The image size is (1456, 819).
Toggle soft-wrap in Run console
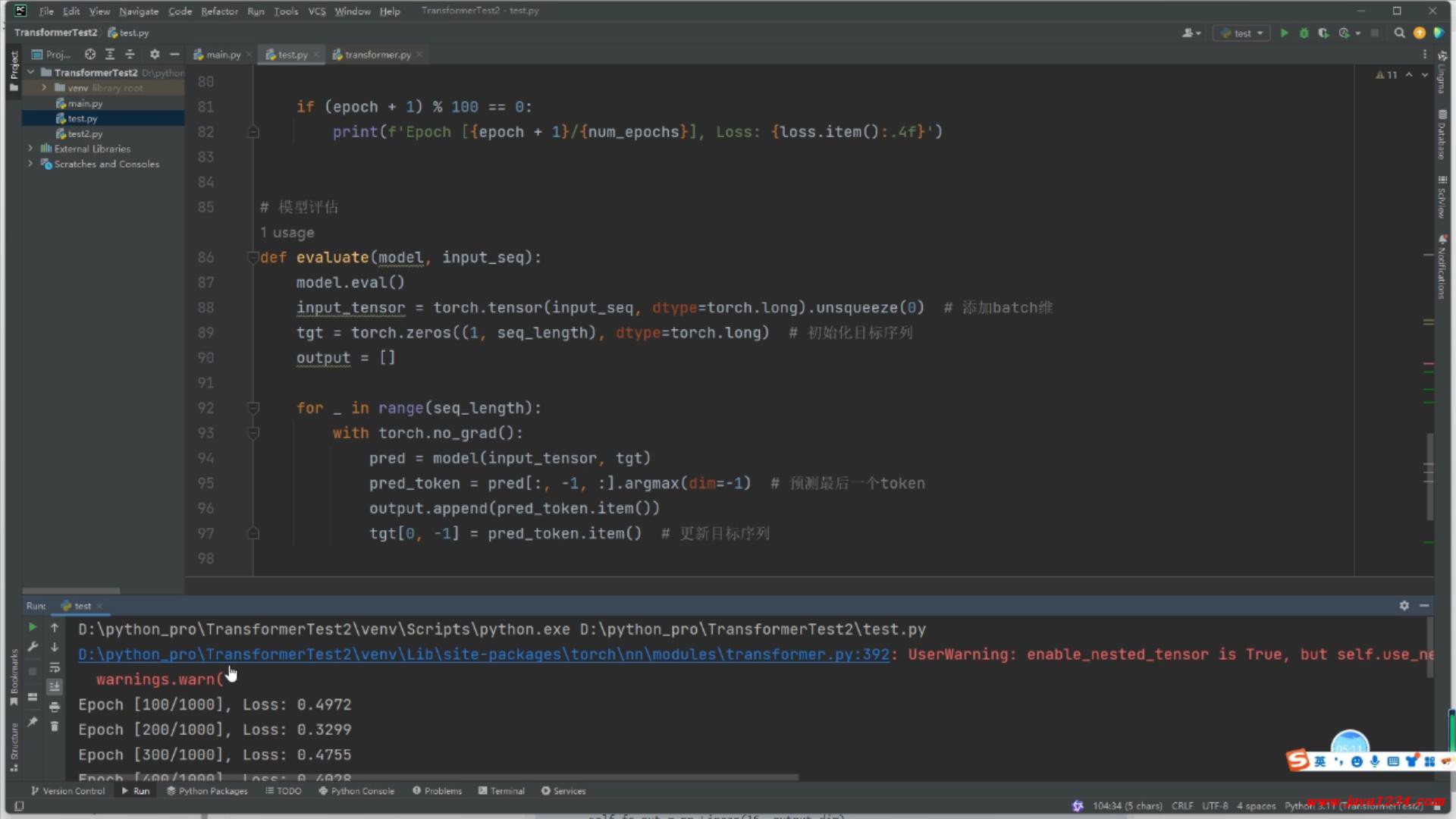(55, 667)
